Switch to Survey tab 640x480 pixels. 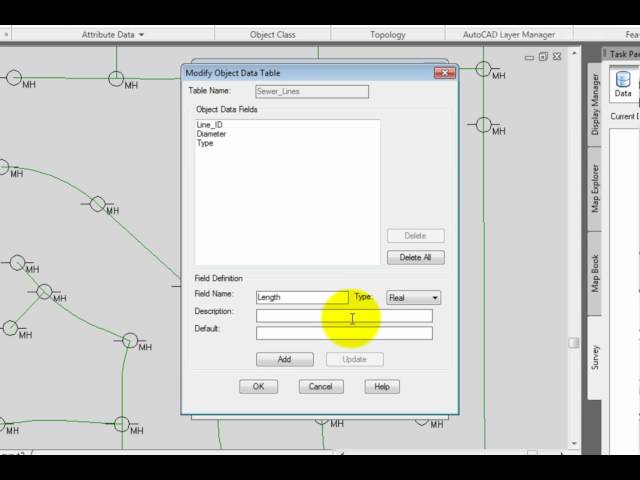tap(595, 358)
